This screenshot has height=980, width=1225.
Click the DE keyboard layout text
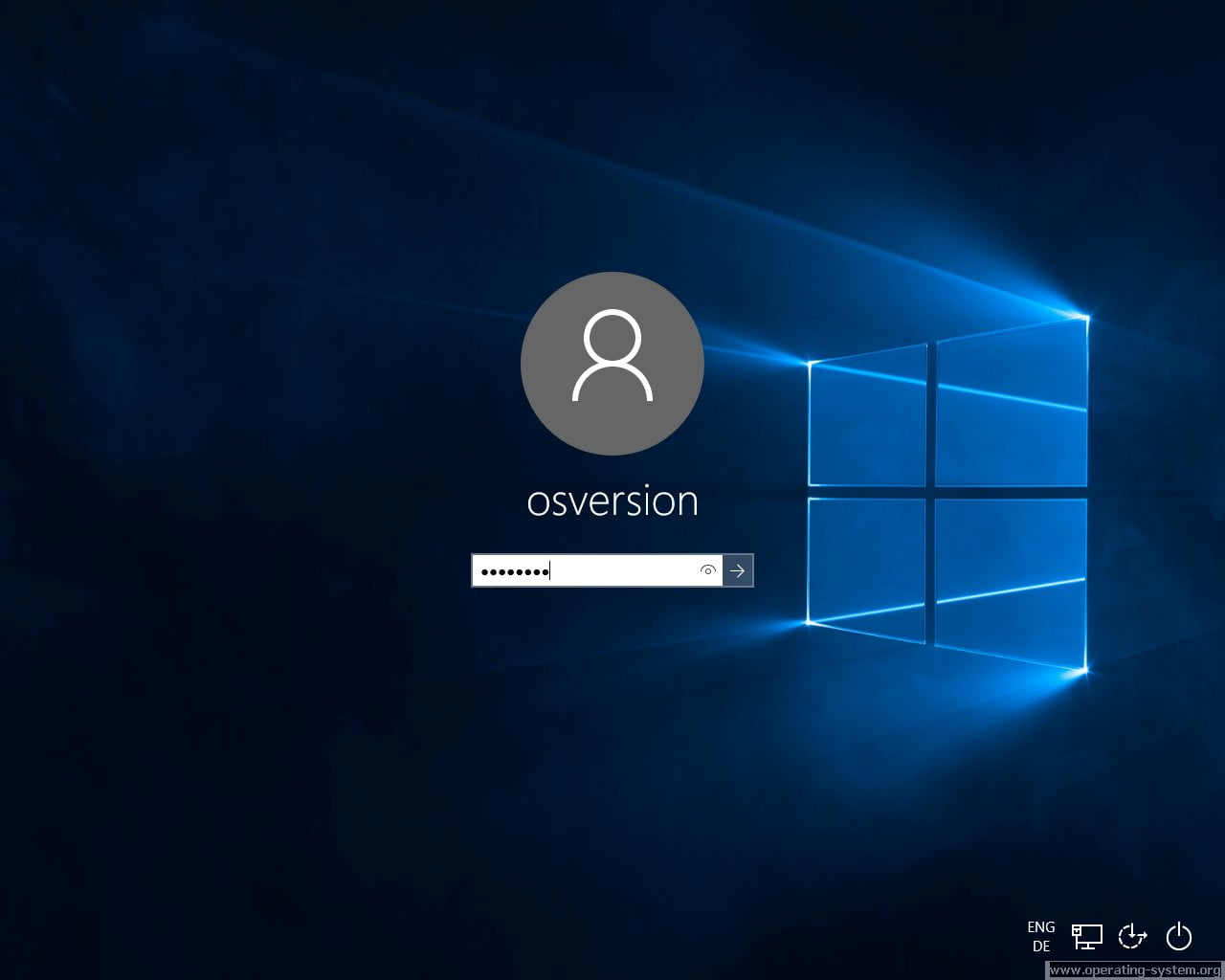coord(1041,947)
